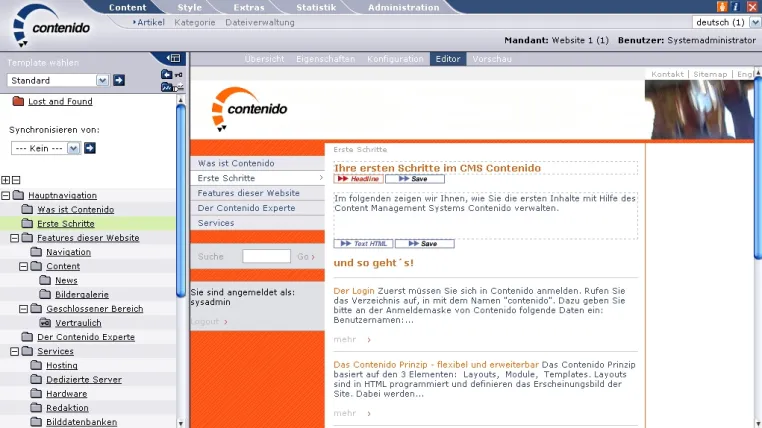Collapse the left navigation panel toggle icon
The width and height of the screenshot is (762, 428).
pyautogui.click(x=174, y=58)
